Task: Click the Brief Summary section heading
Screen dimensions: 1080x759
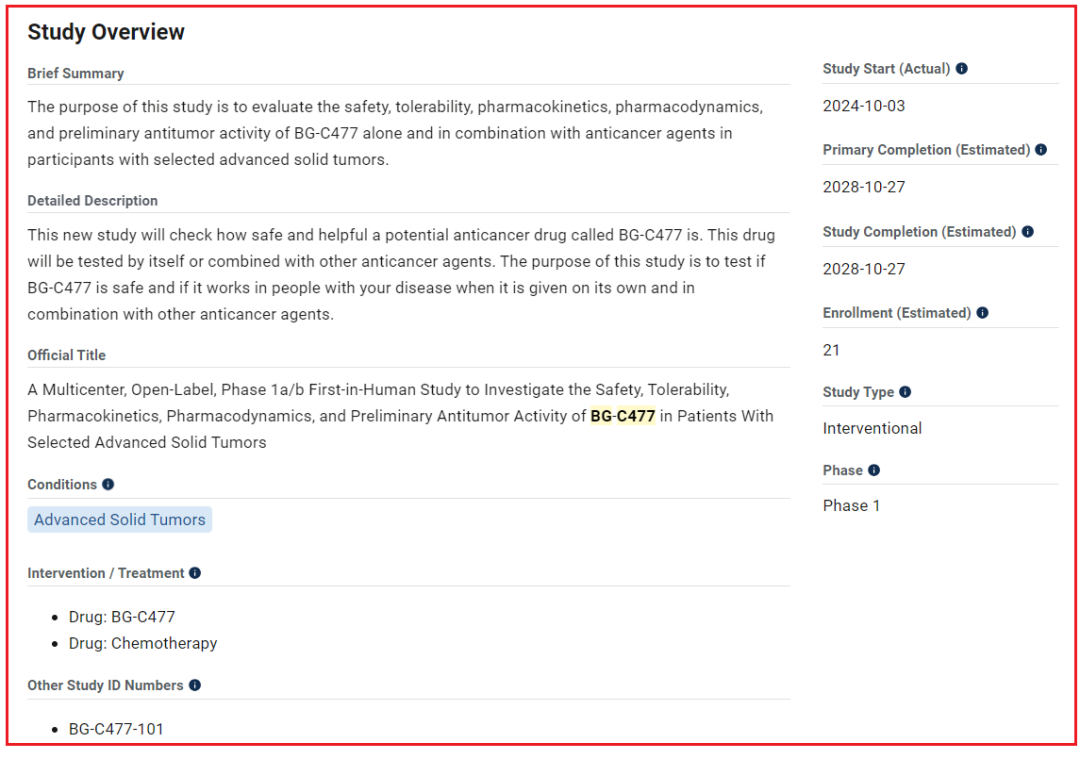Action: coord(76,73)
